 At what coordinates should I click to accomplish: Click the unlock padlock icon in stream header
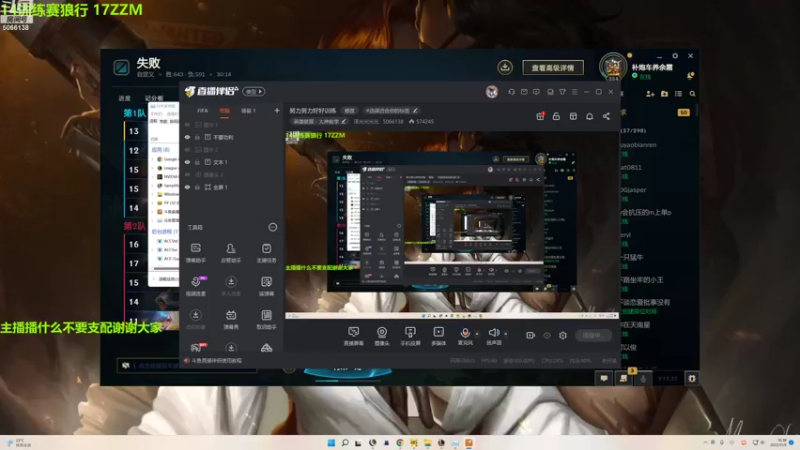[x=556, y=116]
